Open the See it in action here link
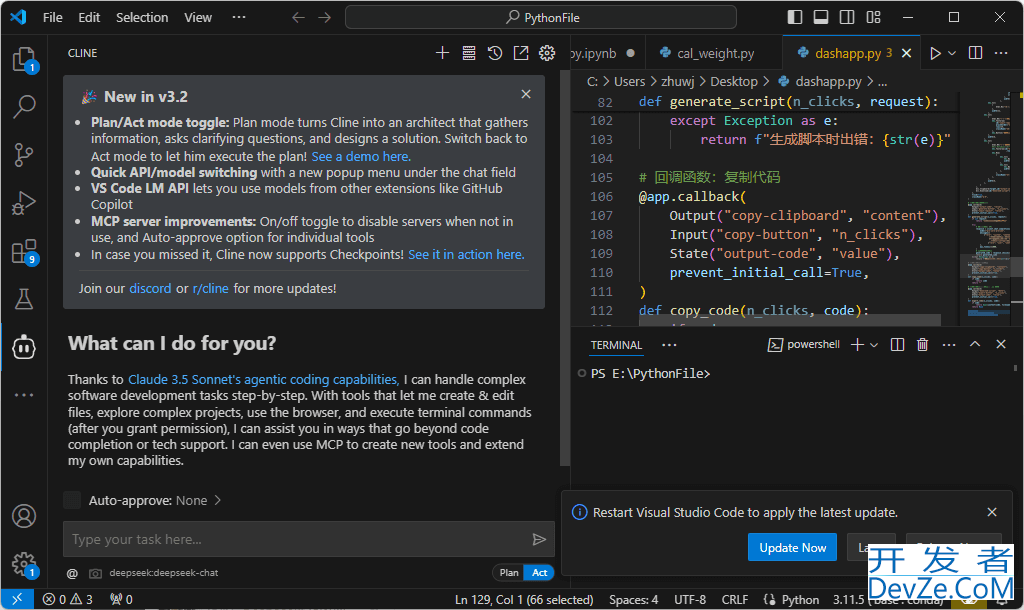Screen dimensions: 1024x610 tap(466, 255)
